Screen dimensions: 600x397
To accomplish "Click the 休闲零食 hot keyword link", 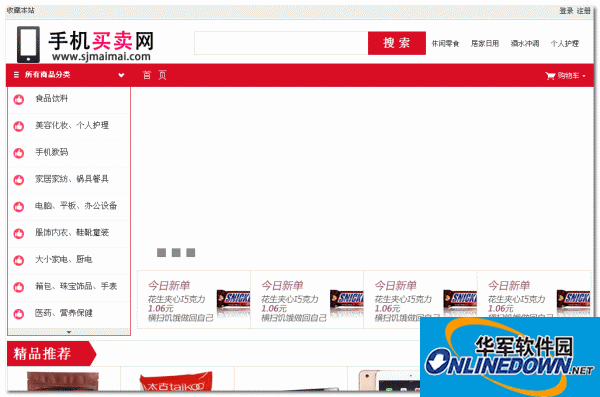I will pyautogui.click(x=445, y=43).
